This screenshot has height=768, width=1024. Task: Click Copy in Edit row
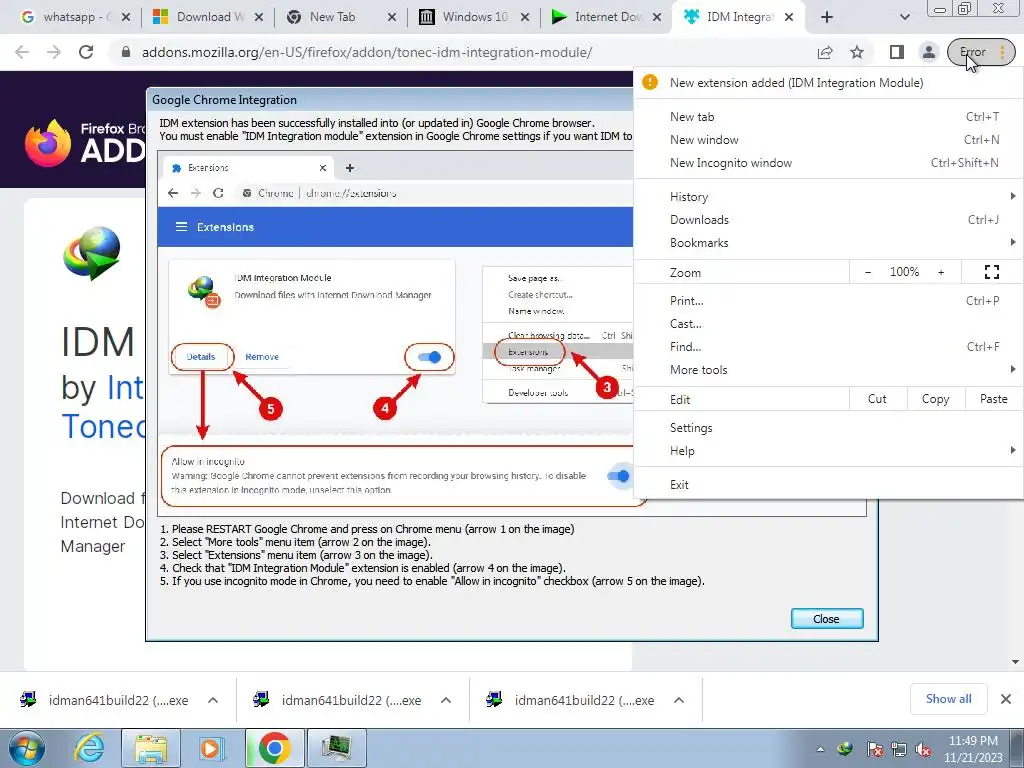click(935, 399)
